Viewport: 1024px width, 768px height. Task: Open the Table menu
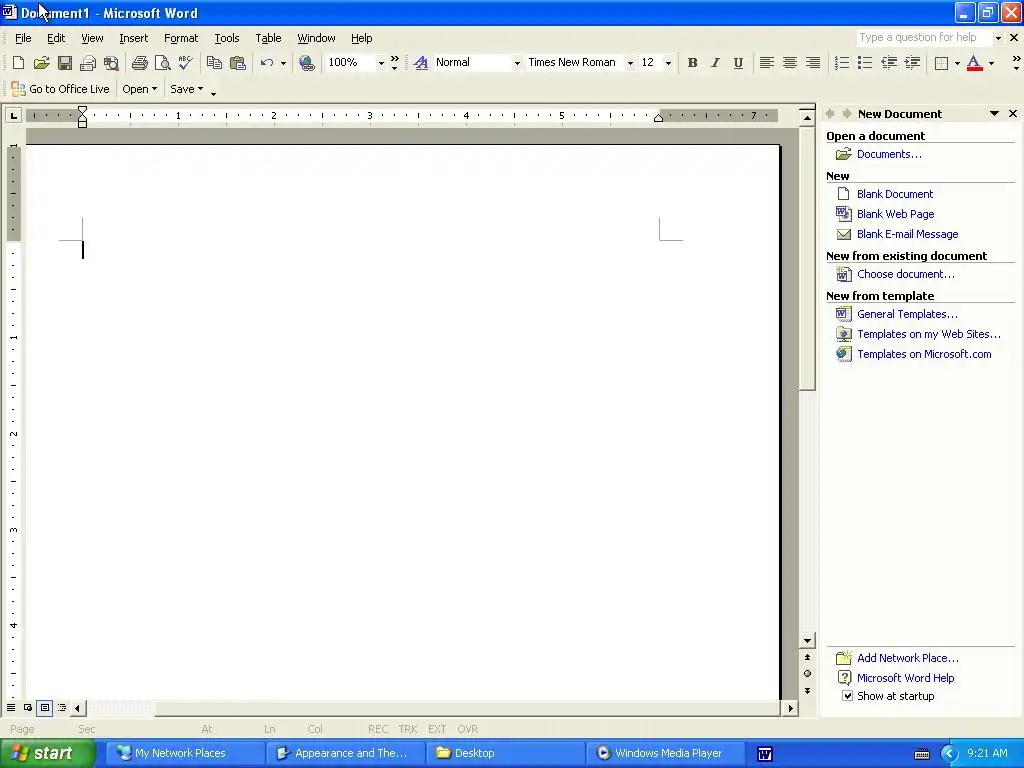pos(268,38)
